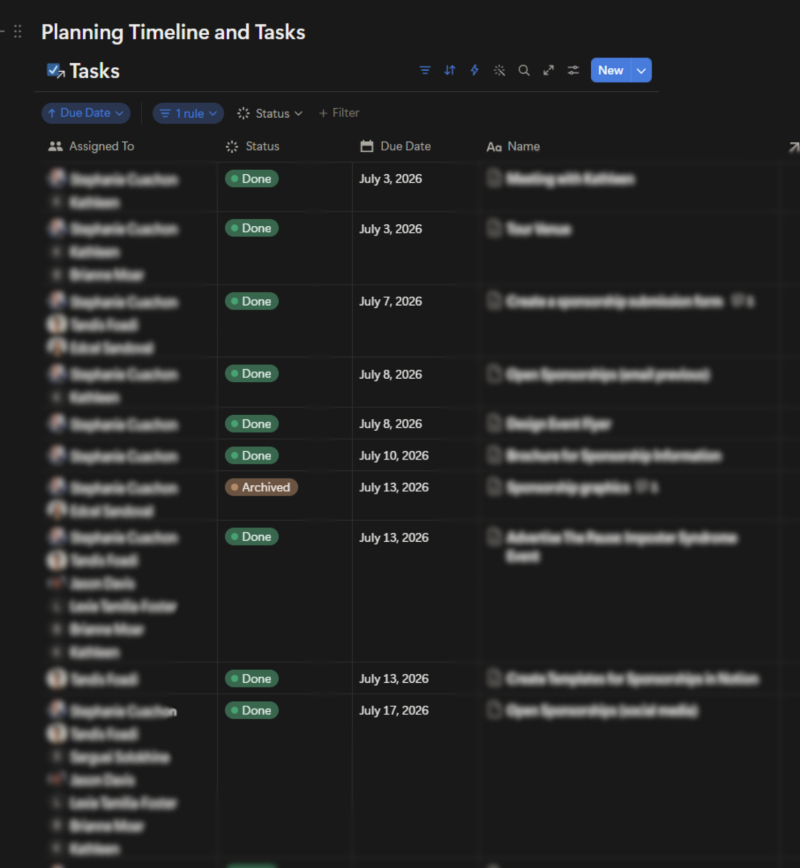This screenshot has height=868, width=800.
Task: Click the checkbox icon next to Tasks title
Action: tap(55, 71)
